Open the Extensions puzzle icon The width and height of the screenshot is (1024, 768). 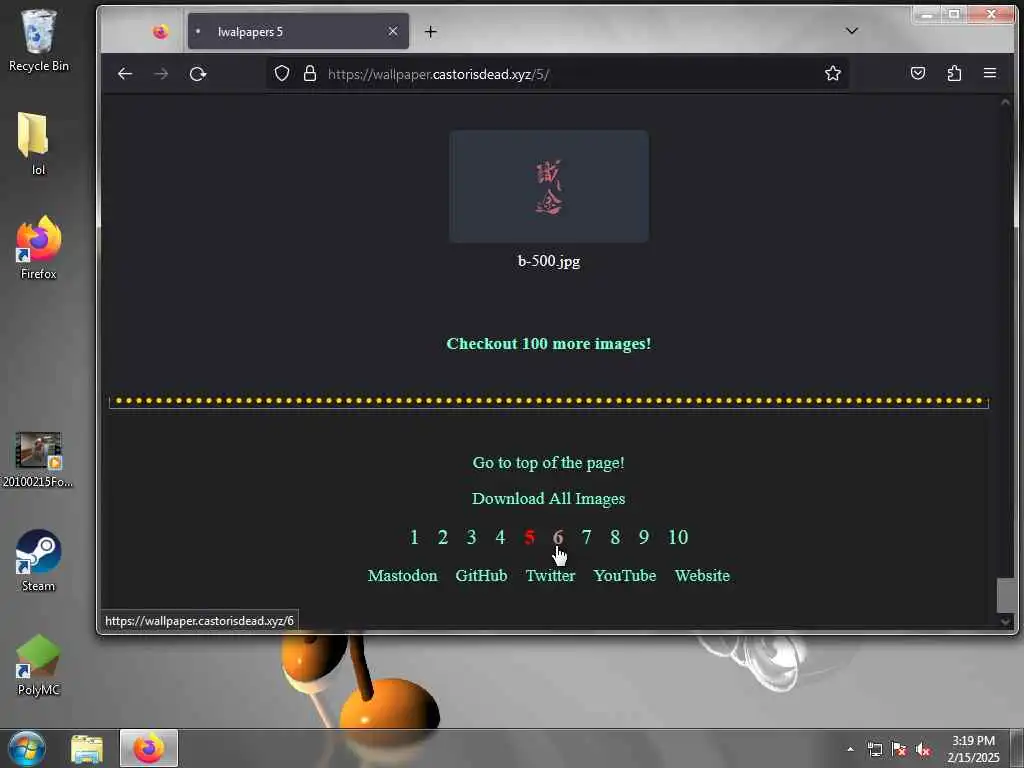(954, 73)
